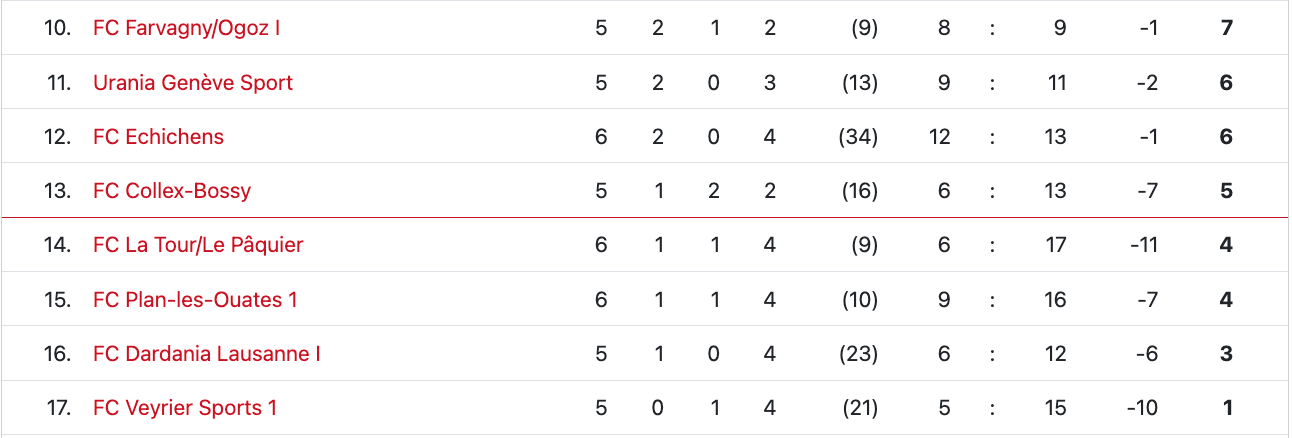Select the rank number 13. beside FC Collex-Bossy
Viewport: 1292px width, 438px height.
[58, 191]
